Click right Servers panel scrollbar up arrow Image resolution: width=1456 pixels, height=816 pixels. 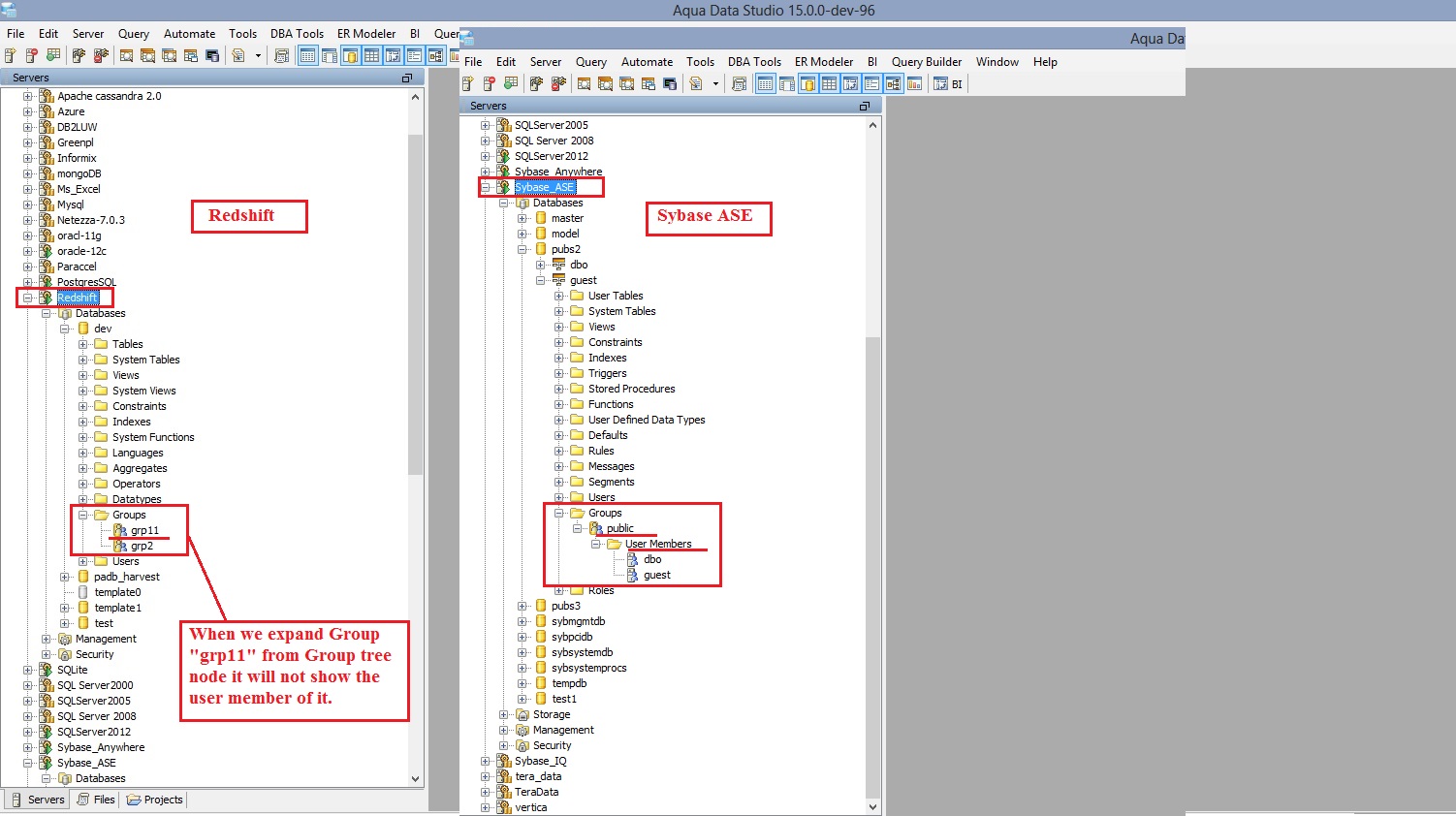[872, 125]
